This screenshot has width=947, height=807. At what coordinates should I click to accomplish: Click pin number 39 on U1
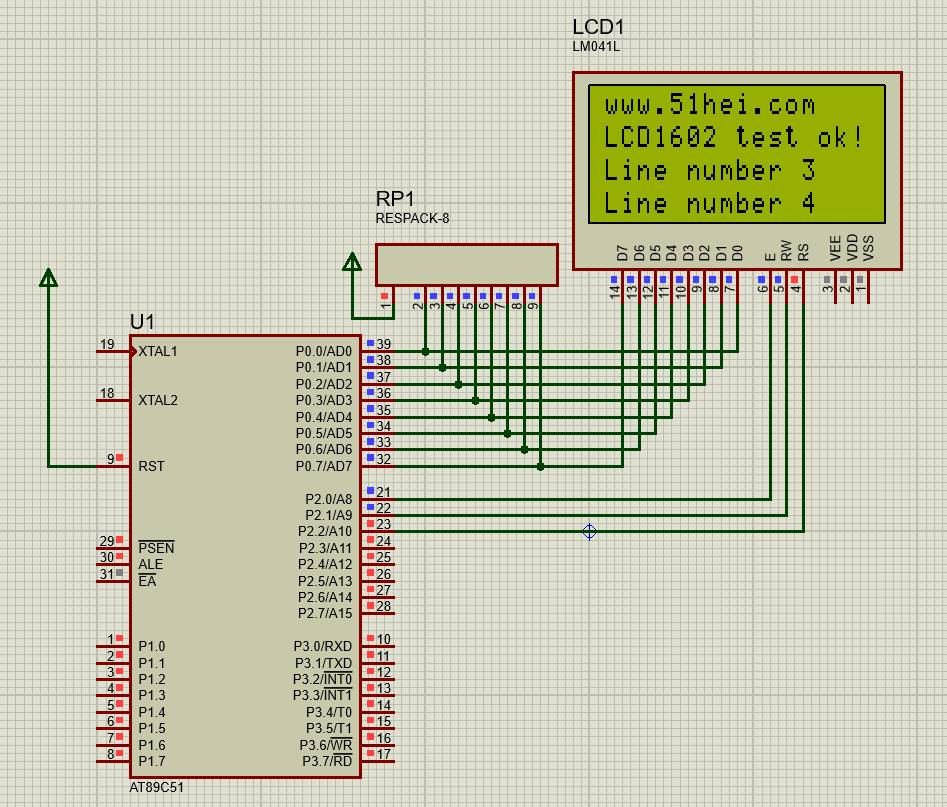coord(384,344)
